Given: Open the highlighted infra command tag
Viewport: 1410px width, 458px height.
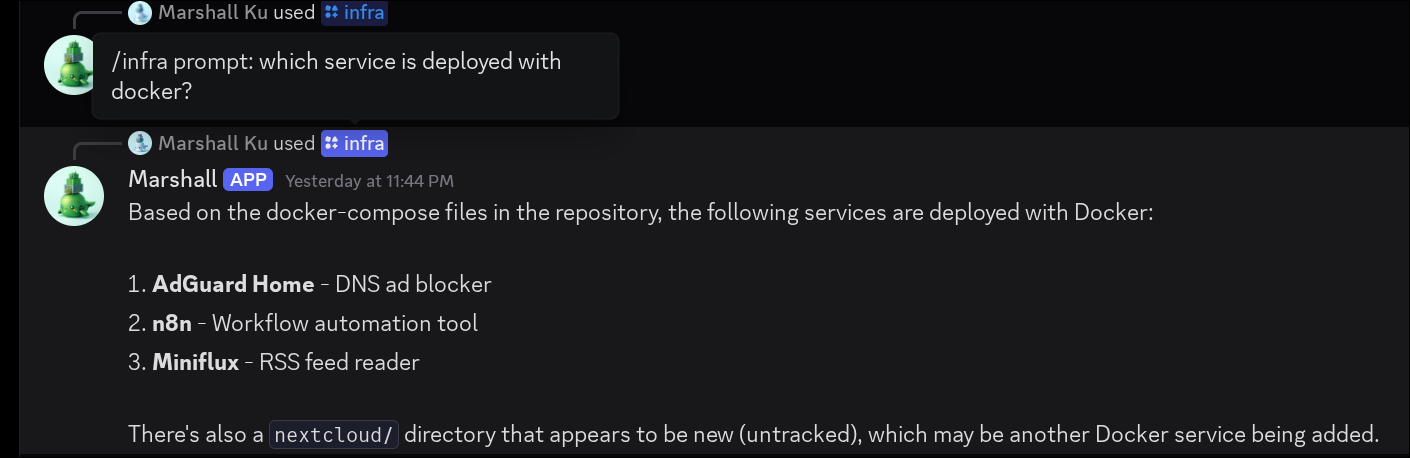Looking at the screenshot, I should click(354, 144).
